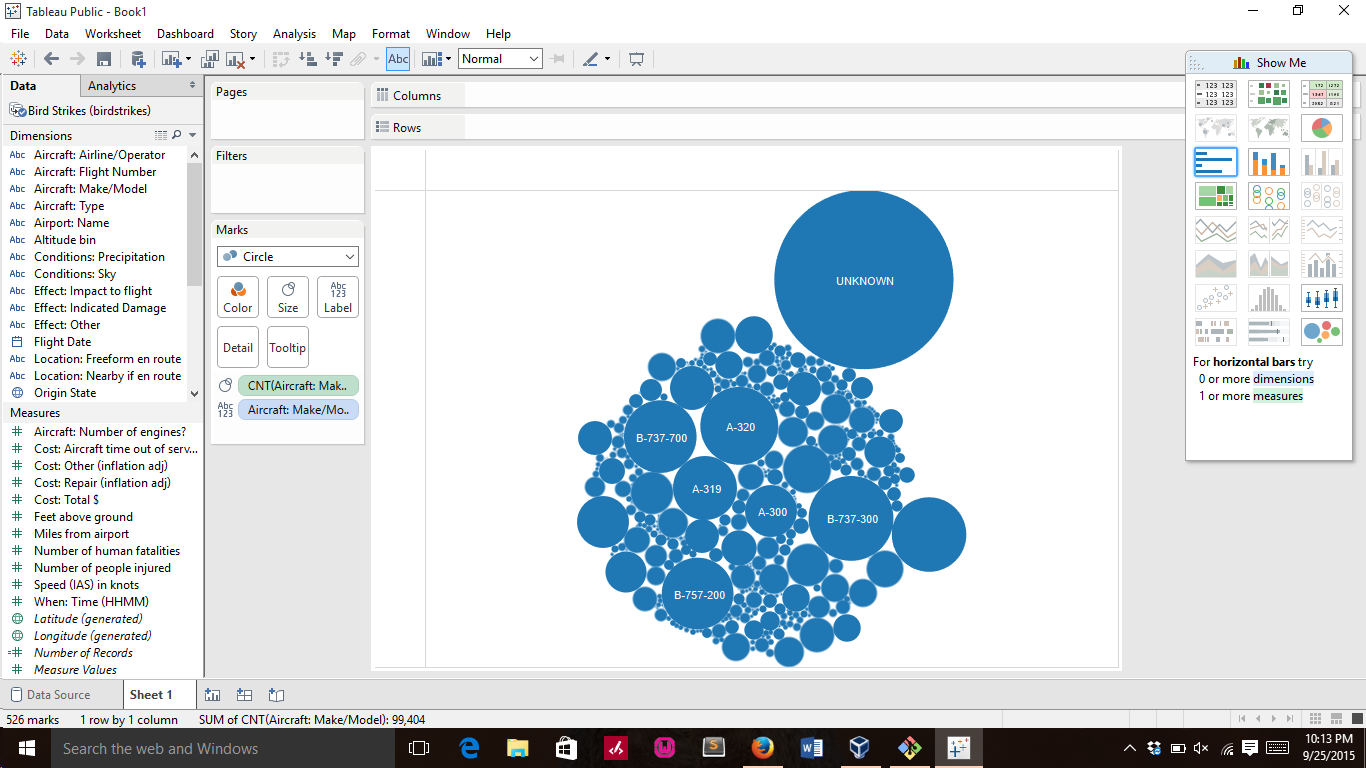Click the sort descending toolbar icon

pos(334,59)
